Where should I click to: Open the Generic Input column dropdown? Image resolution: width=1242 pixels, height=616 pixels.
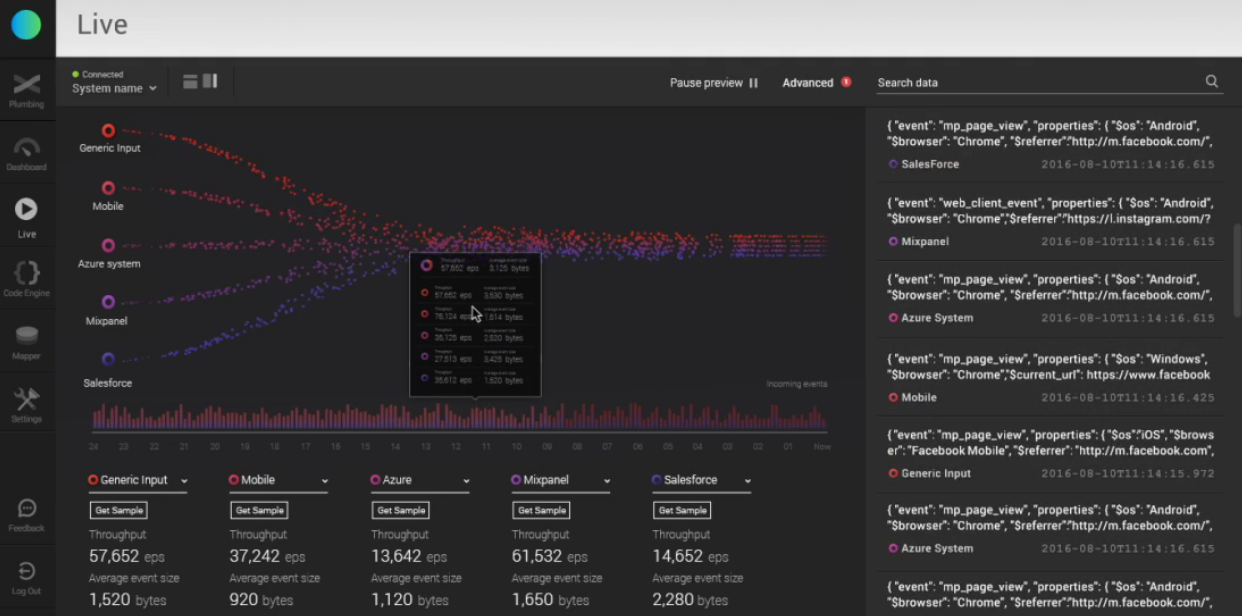pyautogui.click(x=138, y=481)
